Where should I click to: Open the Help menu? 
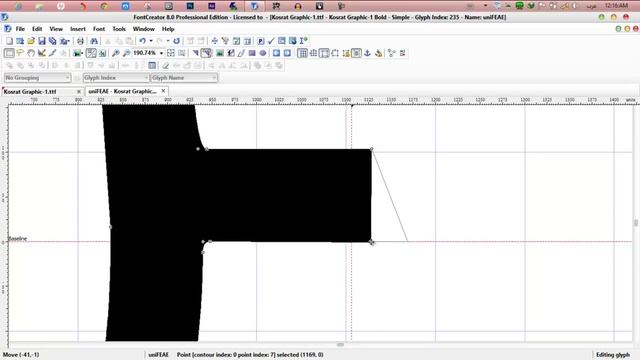[x=168, y=29]
